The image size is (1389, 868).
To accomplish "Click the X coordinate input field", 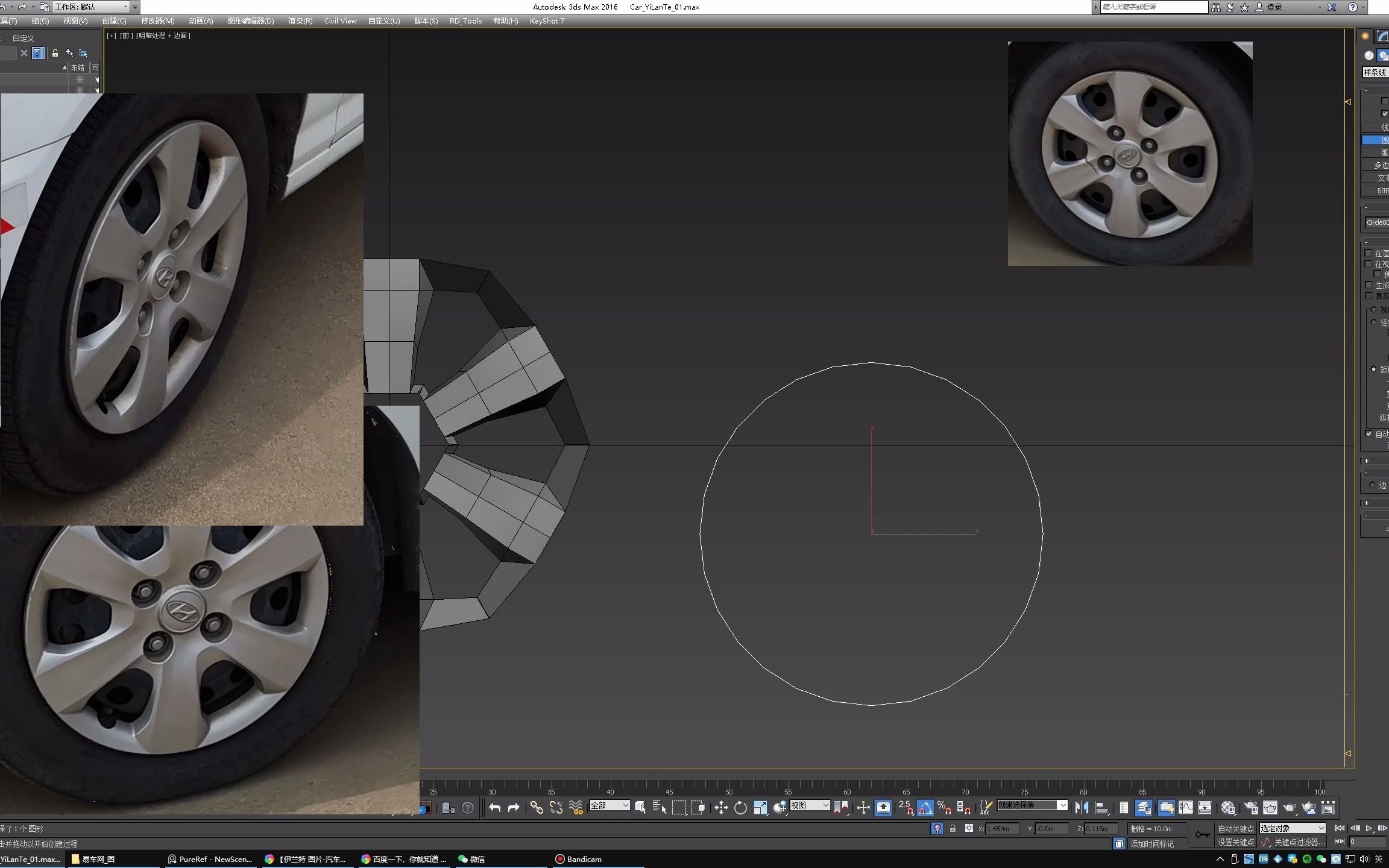I will tap(1001, 829).
